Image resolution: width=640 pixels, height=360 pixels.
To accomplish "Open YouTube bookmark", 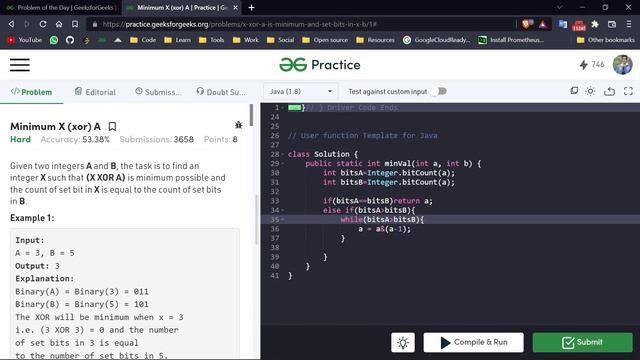I will click(x=24, y=40).
